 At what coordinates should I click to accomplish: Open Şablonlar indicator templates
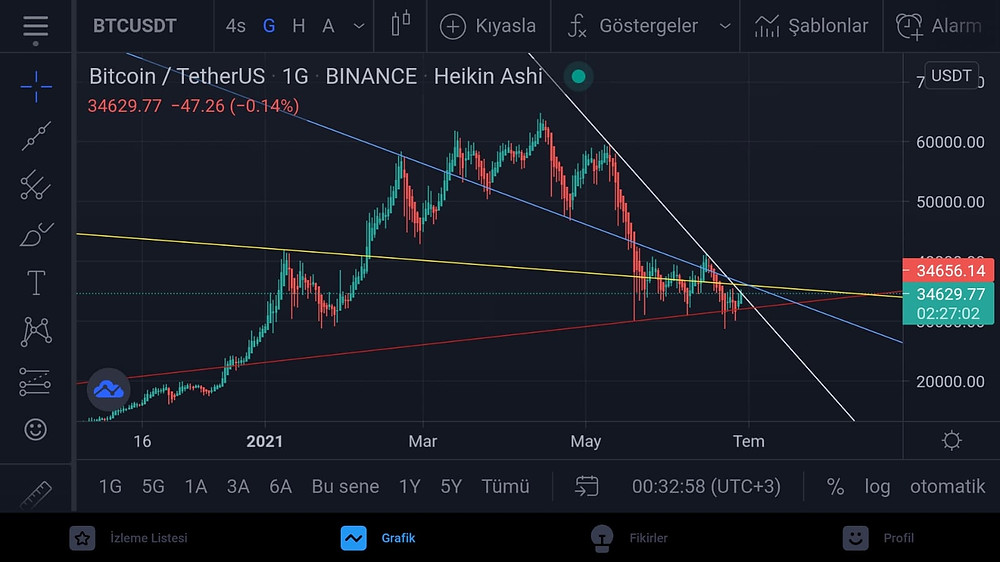click(811, 26)
